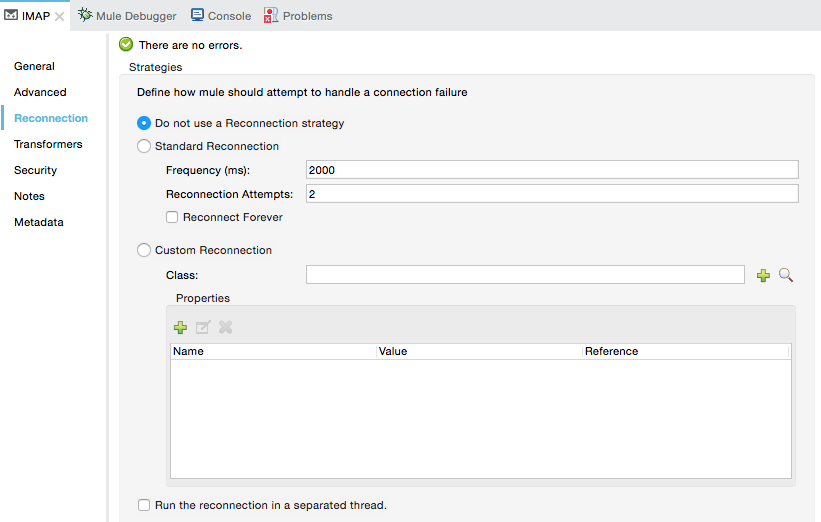Close the IMAP tab

[x=60, y=16]
